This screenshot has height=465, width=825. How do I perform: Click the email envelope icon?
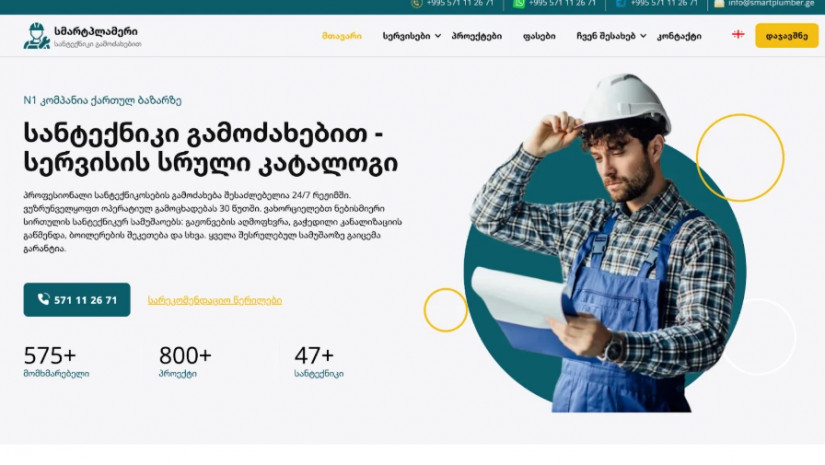coord(719,3)
